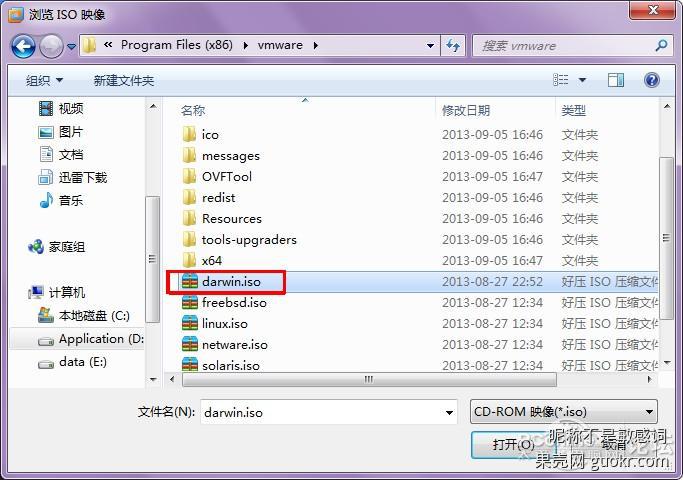The height and width of the screenshot is (480, 683).
Task: Toggle the preview pane icon
Action: [x=616, y=80]
